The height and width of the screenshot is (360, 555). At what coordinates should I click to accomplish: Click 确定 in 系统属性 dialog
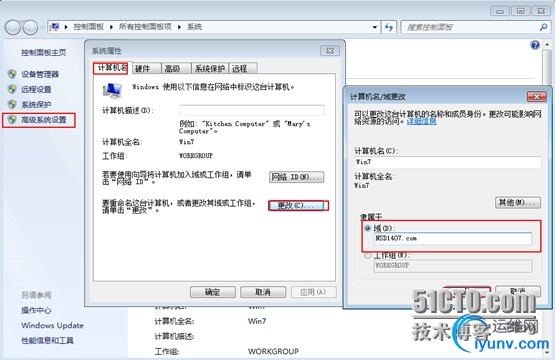213,292
